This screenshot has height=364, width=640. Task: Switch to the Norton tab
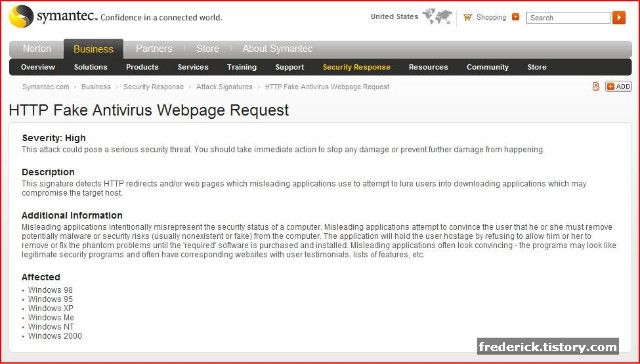(37, 49)
